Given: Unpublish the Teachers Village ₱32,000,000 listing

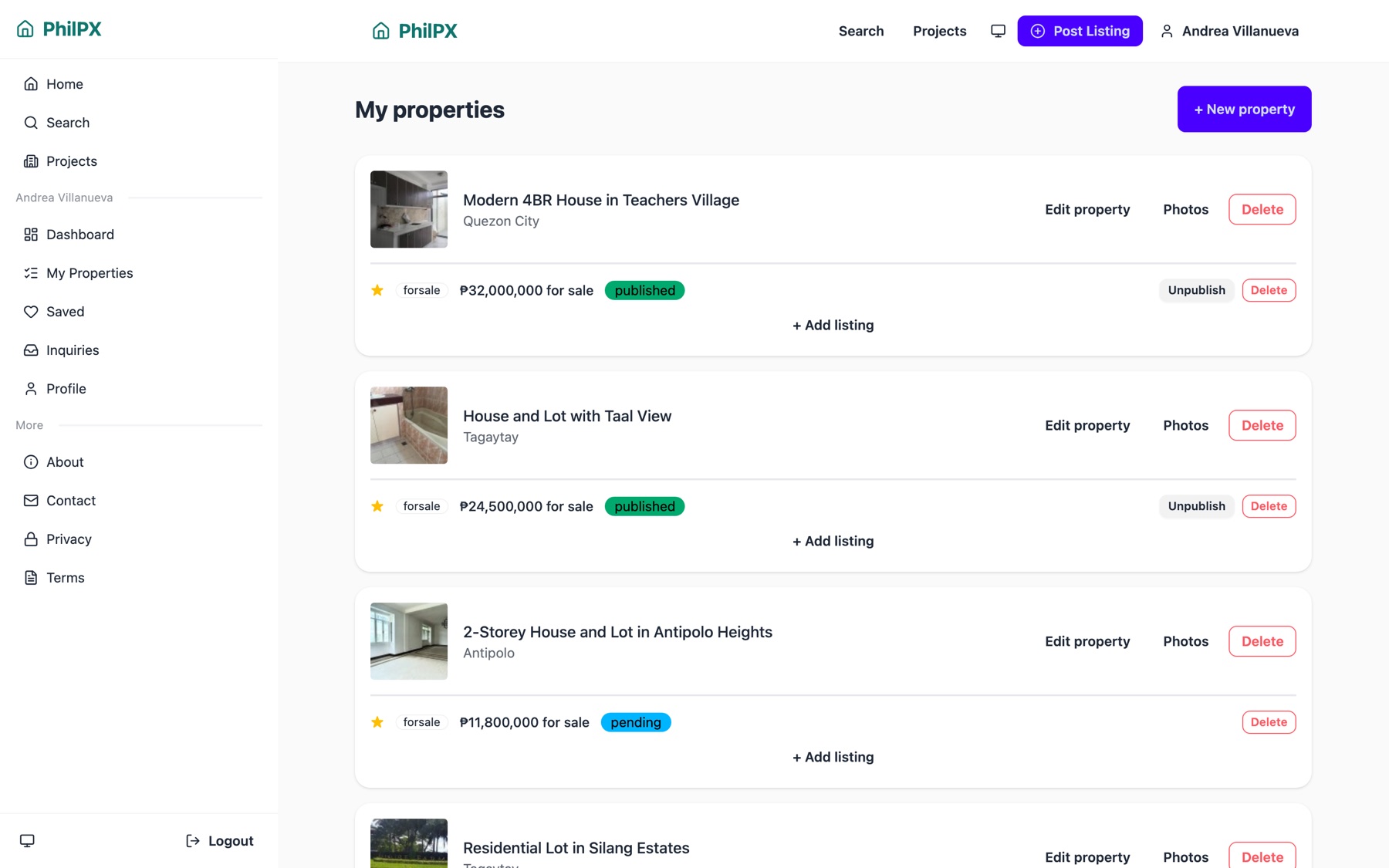Looking at the screenshot, I should [1196, 290].
